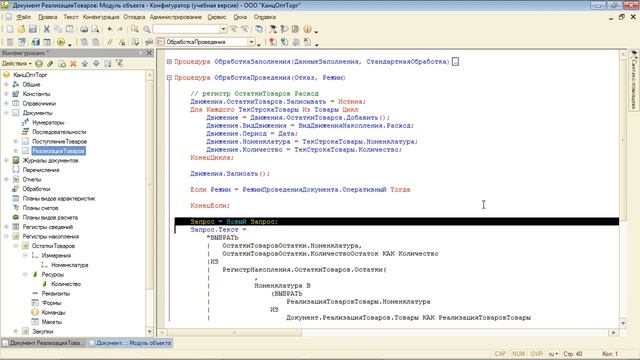Start debugging with yellow play icon
This screenshot has height=360, width=640.
click(61, 42)
